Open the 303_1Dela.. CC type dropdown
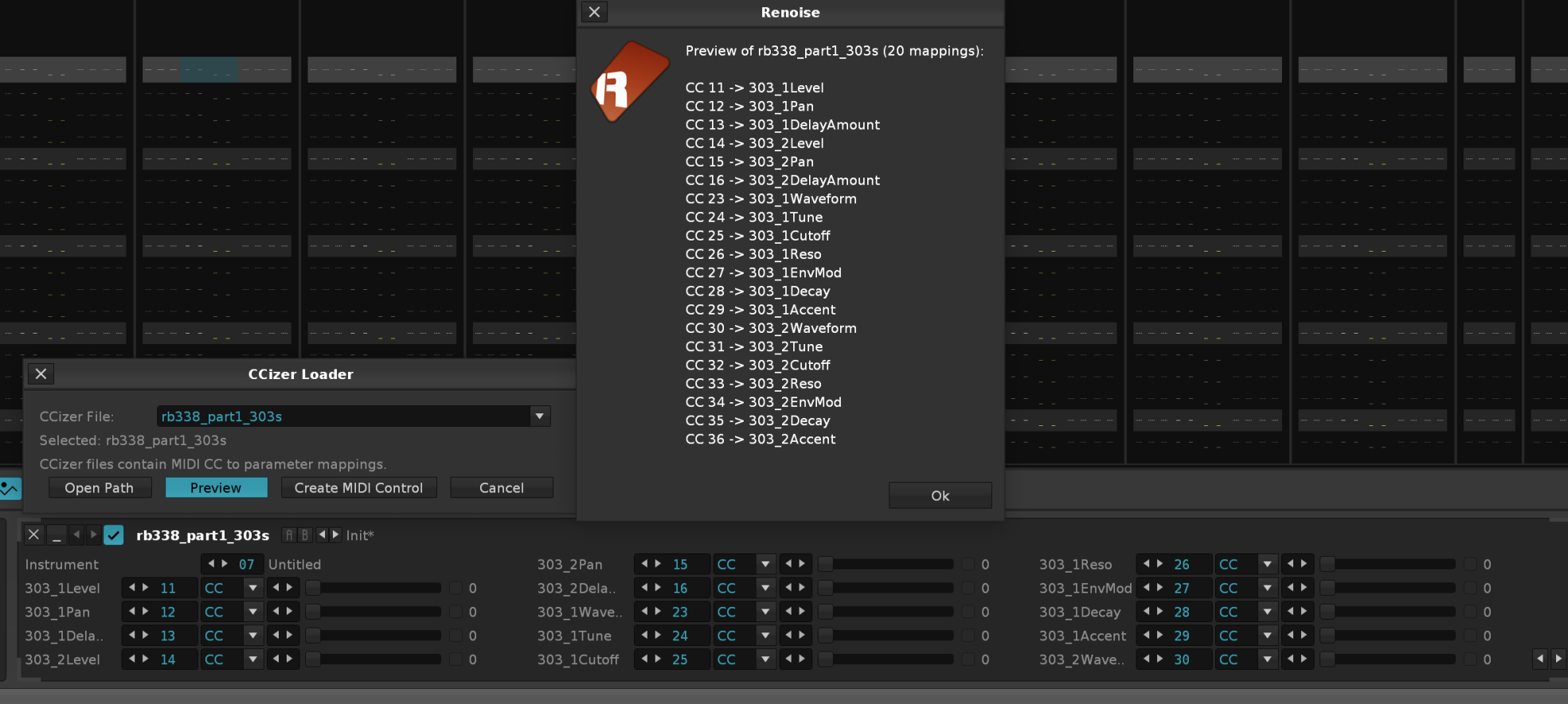The height and width of the screenshot is (704, 1568). (x=252, y=636)
